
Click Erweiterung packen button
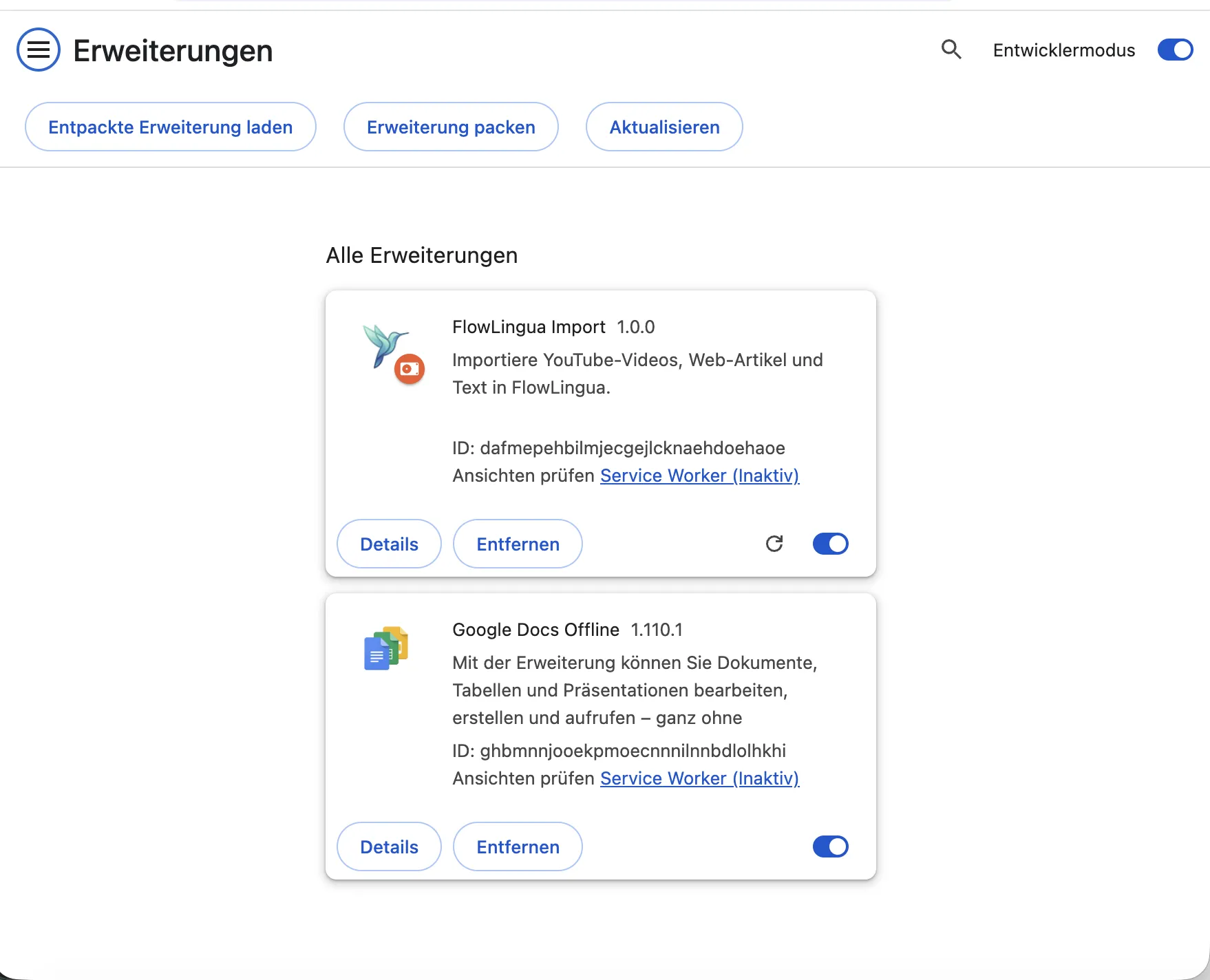(451, 127)
